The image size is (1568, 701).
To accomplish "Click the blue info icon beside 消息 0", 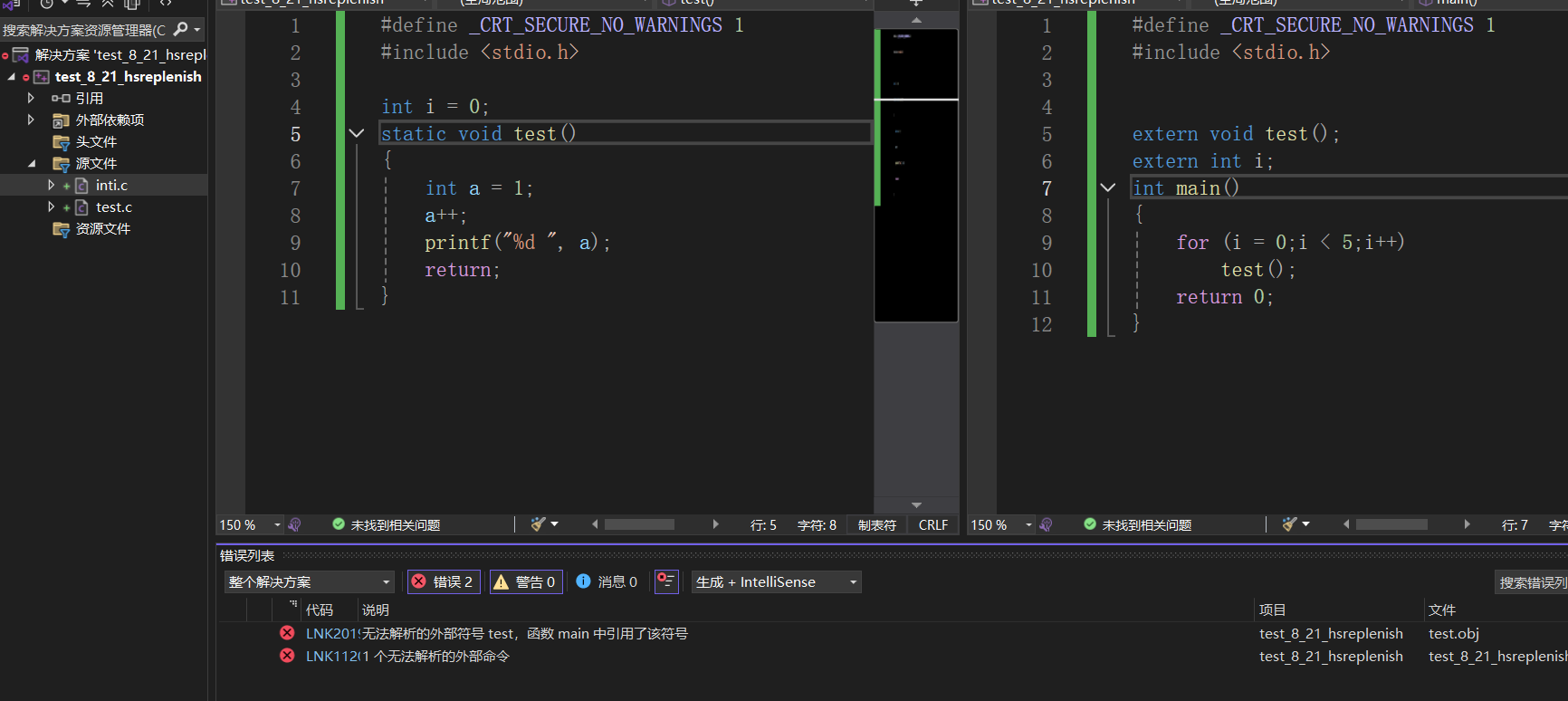I will point(583,581).
